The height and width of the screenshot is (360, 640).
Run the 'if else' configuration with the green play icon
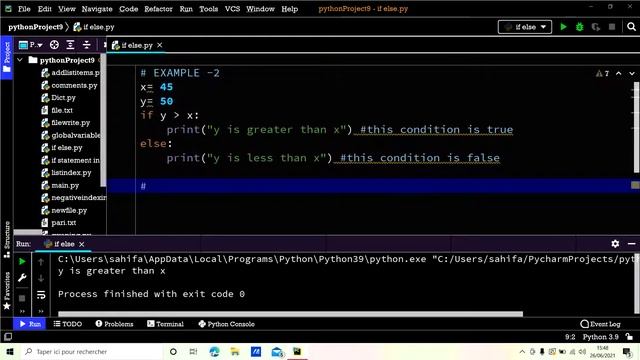(x=563, y=27)
